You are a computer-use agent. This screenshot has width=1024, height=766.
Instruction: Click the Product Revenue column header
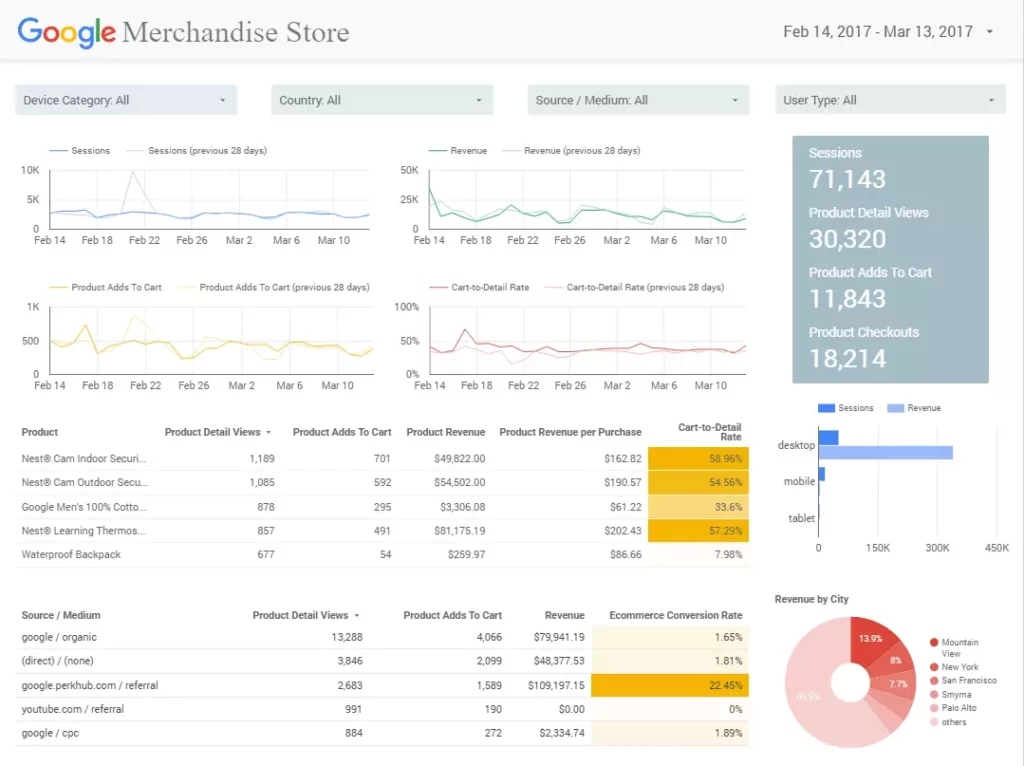click(x=445, y=432)
